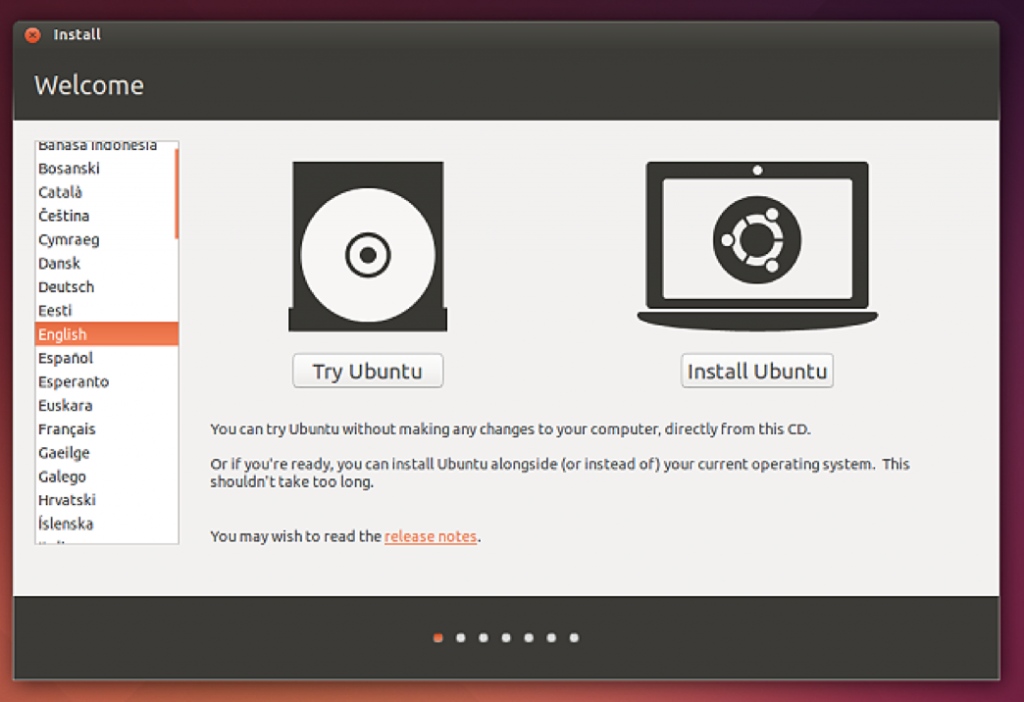Screen dimensions: 1024x702
Task: Select Dansk in the language list
Action: (106, 263)
